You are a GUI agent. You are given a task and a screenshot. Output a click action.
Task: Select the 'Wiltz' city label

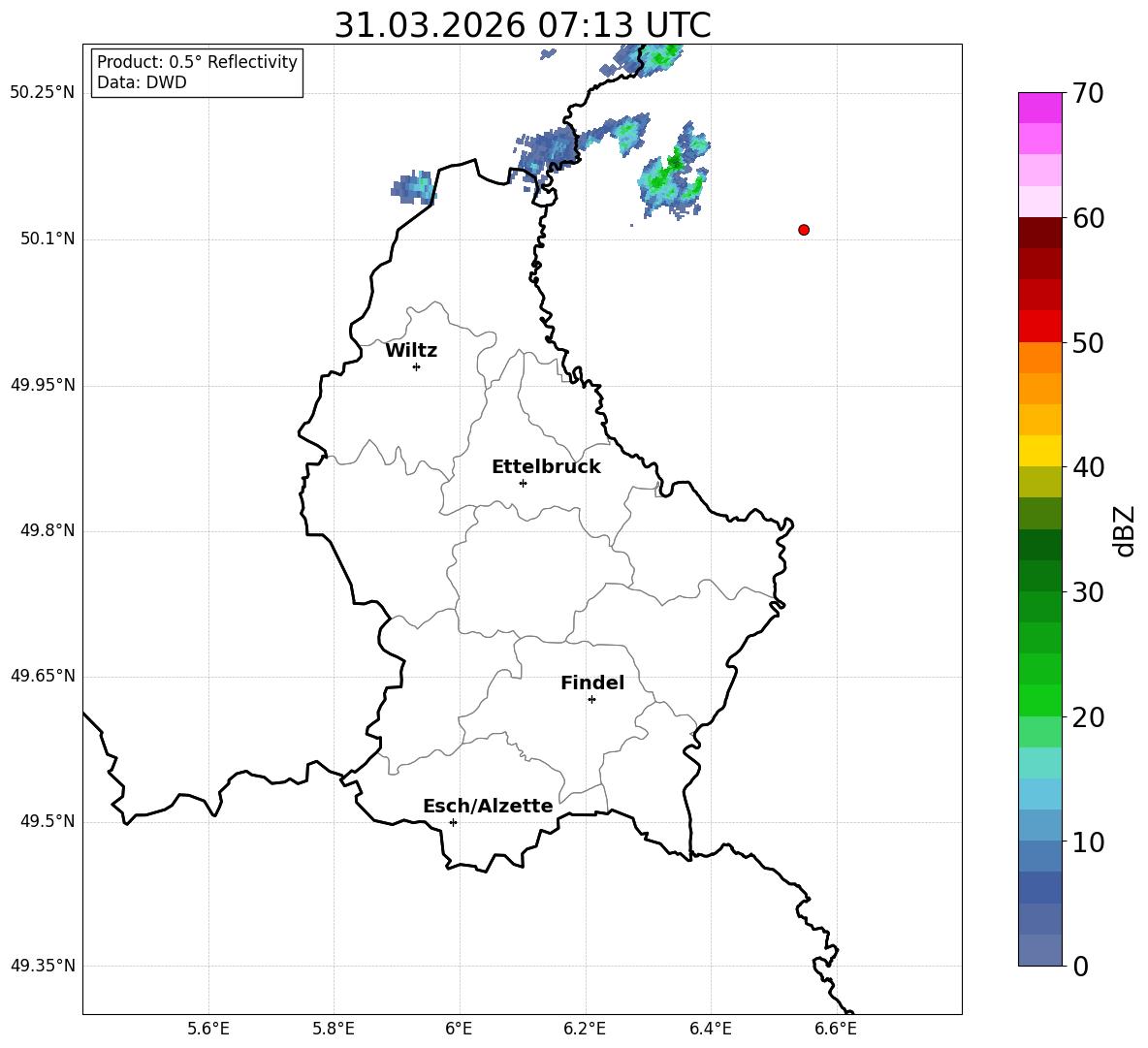411,351
